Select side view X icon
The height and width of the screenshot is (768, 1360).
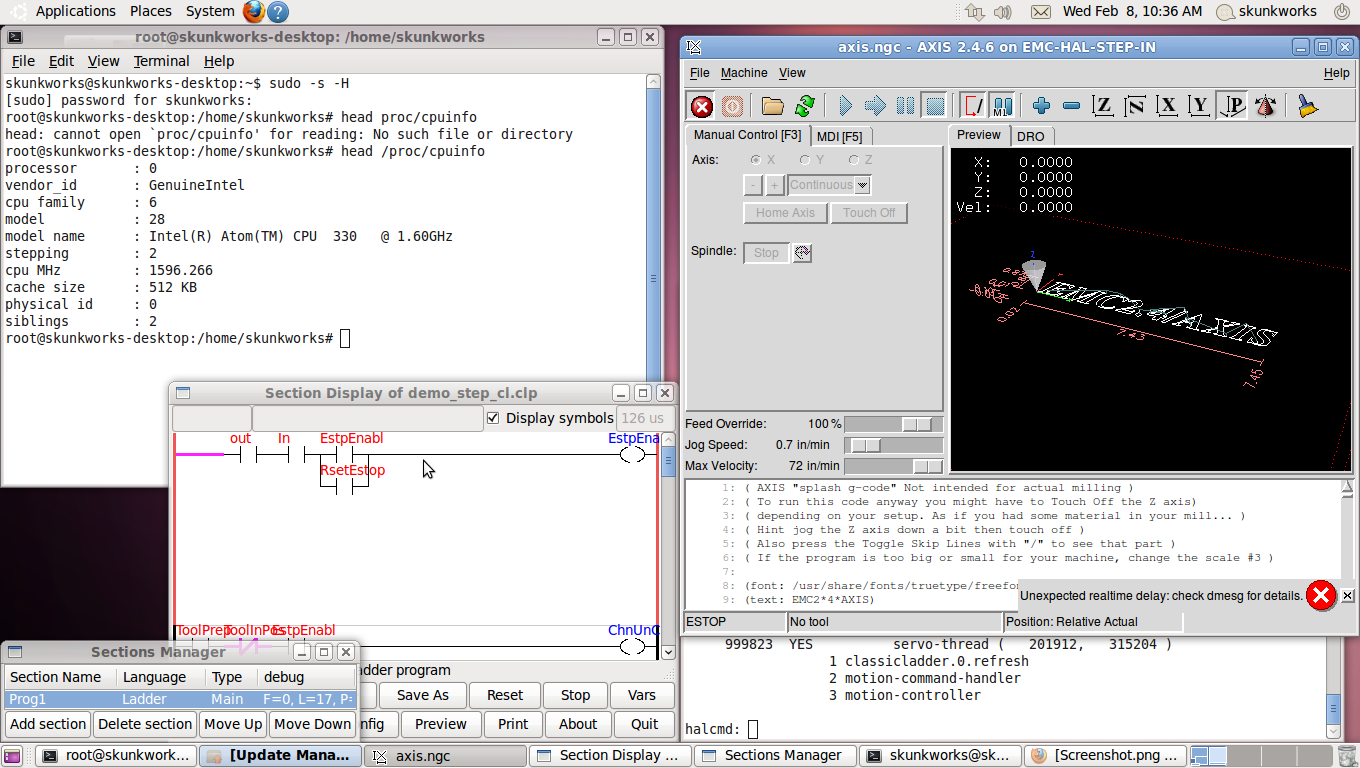point(1167,106)
